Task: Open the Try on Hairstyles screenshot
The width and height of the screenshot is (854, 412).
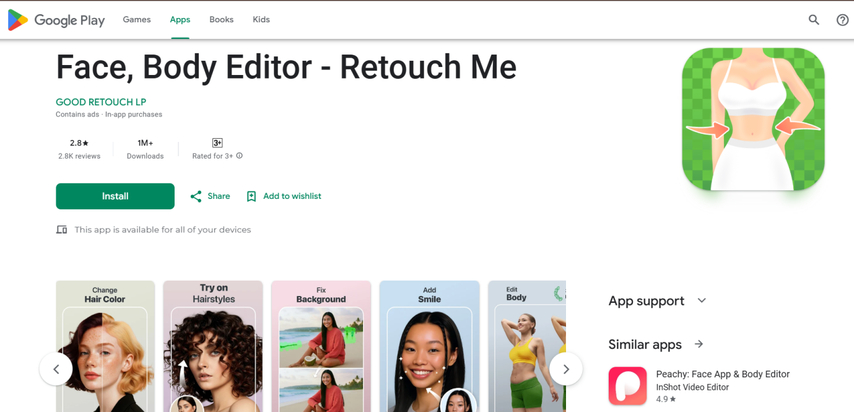Action: point(213,346)
